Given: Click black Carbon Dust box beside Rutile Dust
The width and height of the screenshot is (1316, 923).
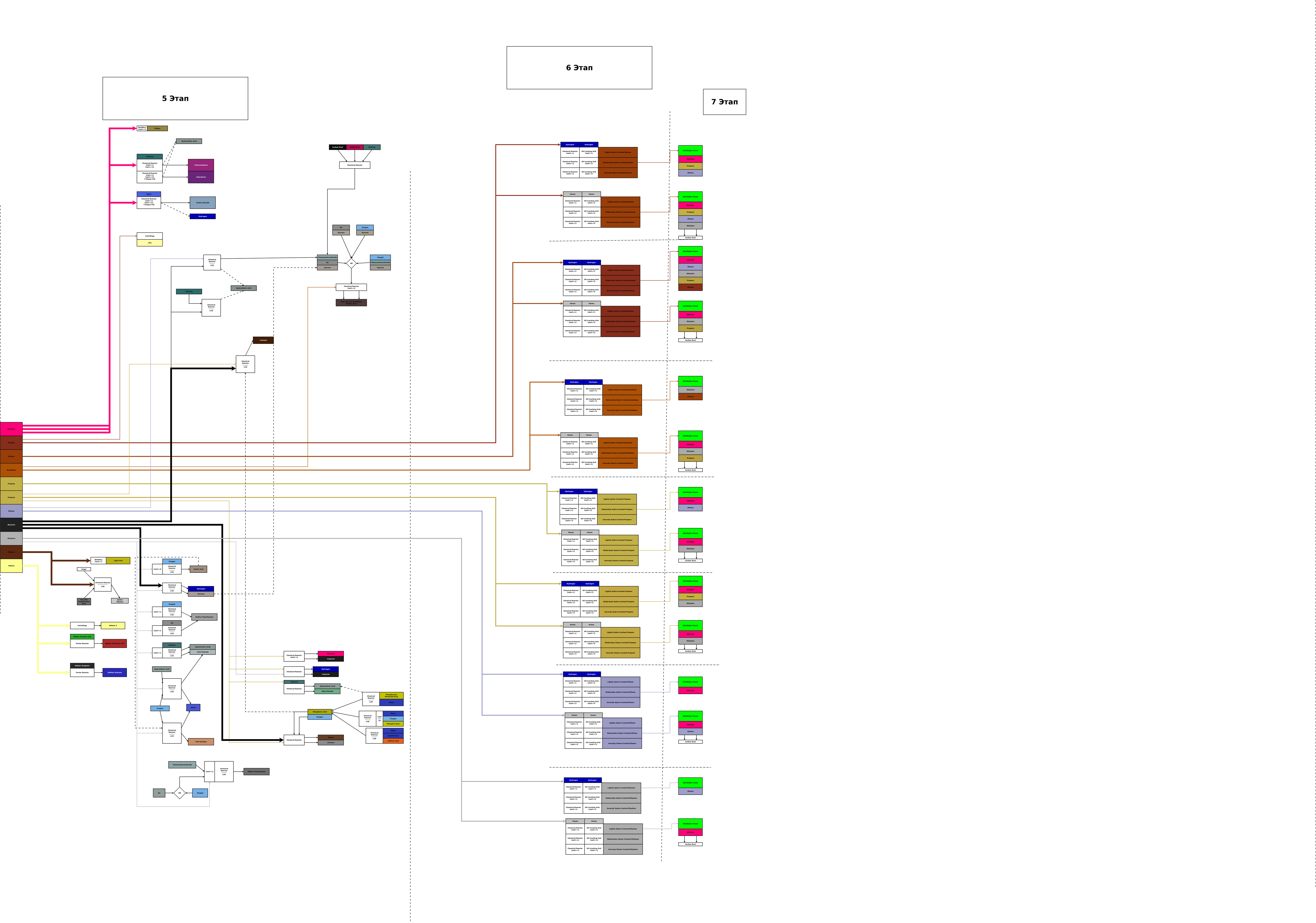Looking at the screenshot, I should [338, 147].
